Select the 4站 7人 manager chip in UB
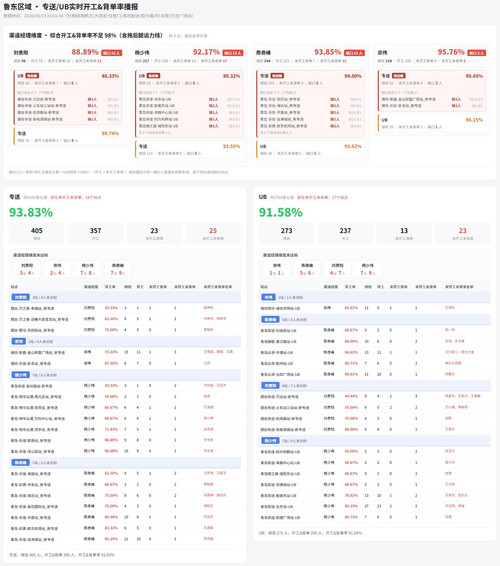The image size is (500, 566). click(x=337, y=269)
